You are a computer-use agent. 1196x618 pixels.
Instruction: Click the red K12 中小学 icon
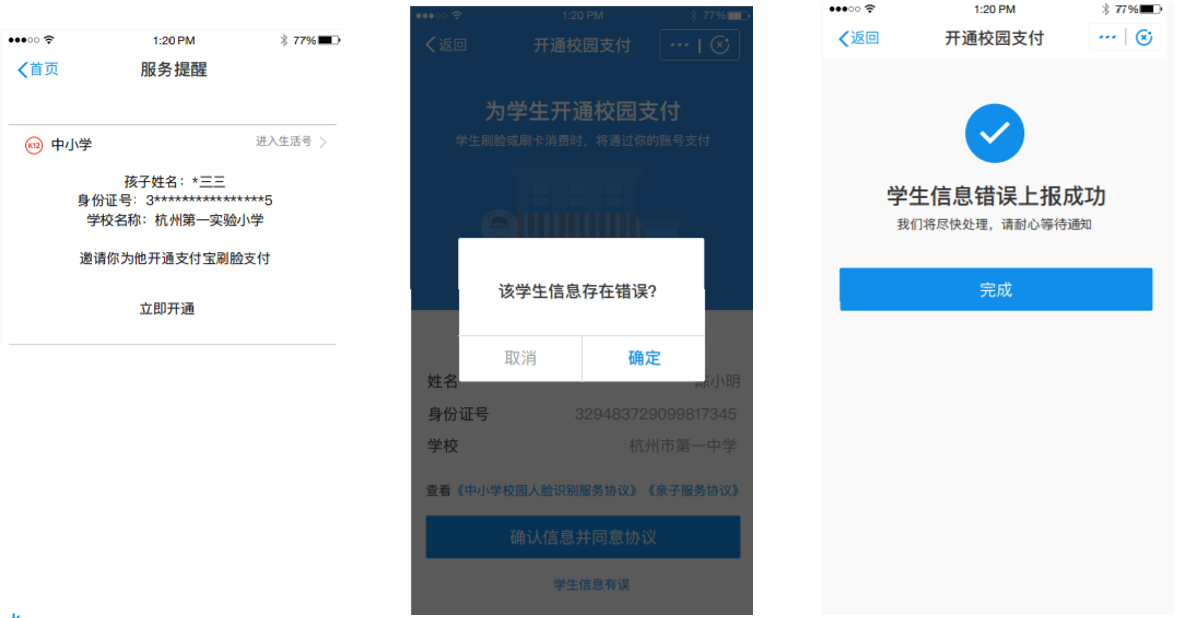pos(34,145)
